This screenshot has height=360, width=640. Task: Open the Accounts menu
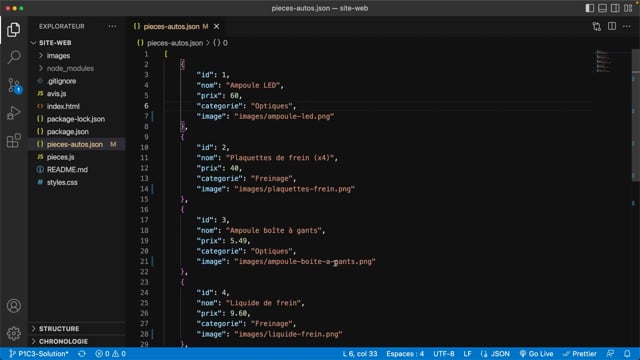[13, 306]
